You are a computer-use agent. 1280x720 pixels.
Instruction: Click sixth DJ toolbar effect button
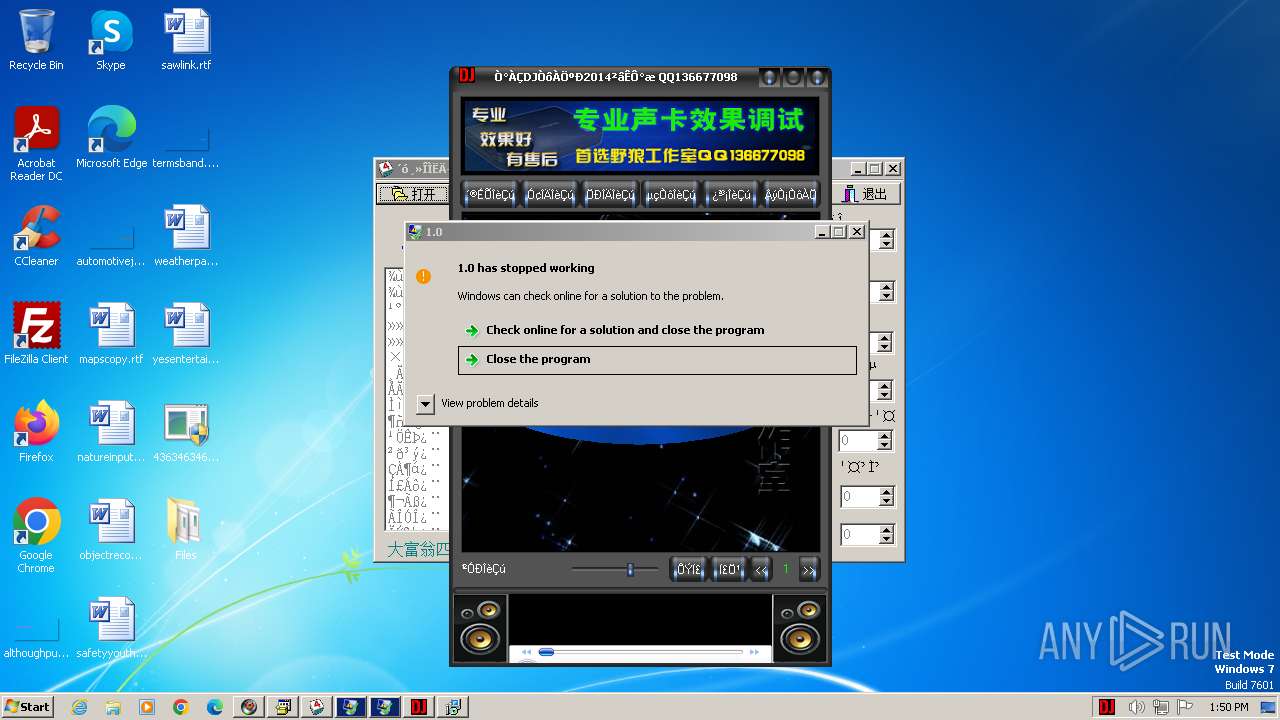(x=791, y=195)
